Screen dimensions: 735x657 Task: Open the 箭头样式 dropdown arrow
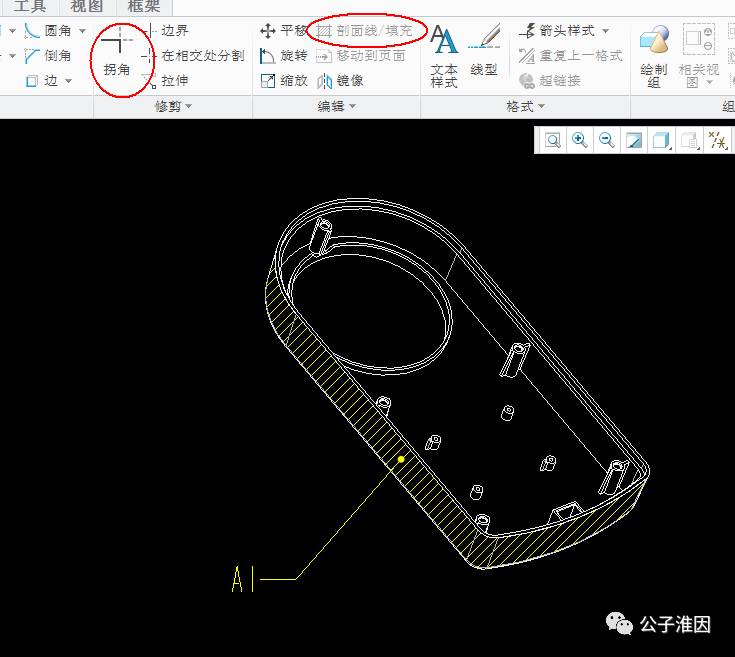[606, 31]
